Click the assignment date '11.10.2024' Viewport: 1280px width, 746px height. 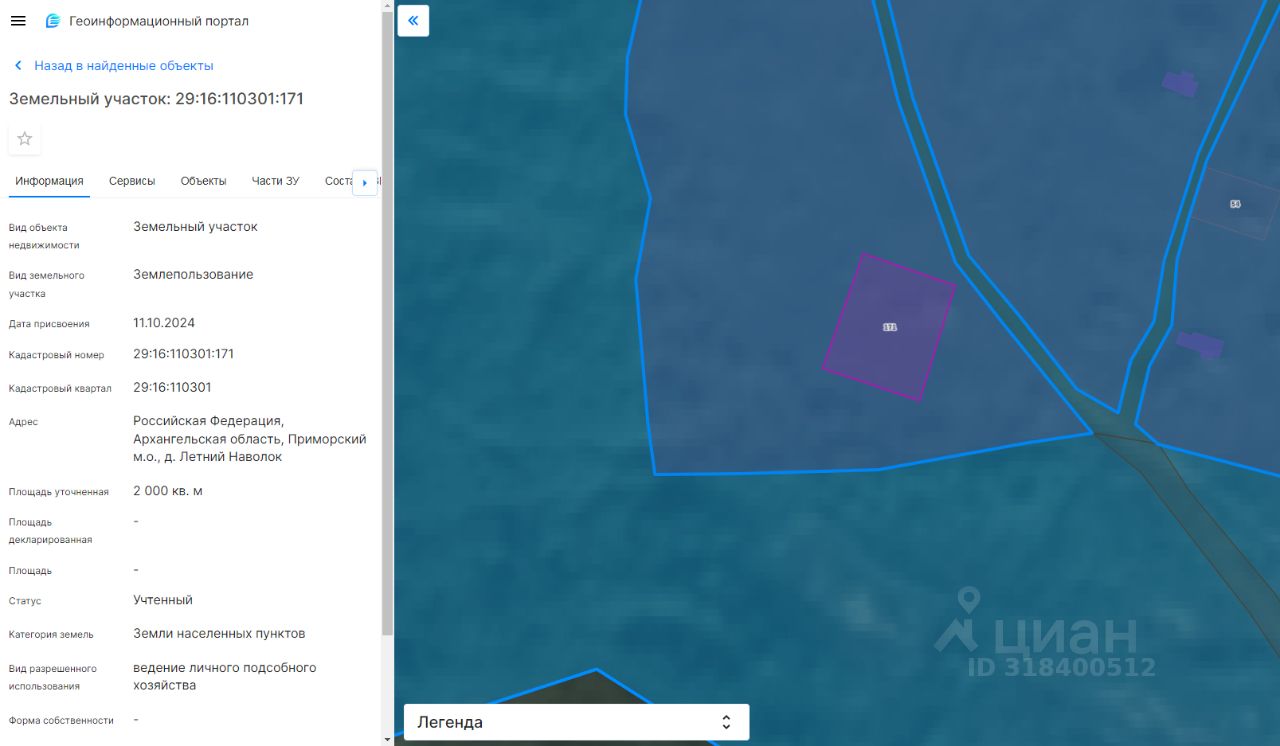click(x=164, y=323)
